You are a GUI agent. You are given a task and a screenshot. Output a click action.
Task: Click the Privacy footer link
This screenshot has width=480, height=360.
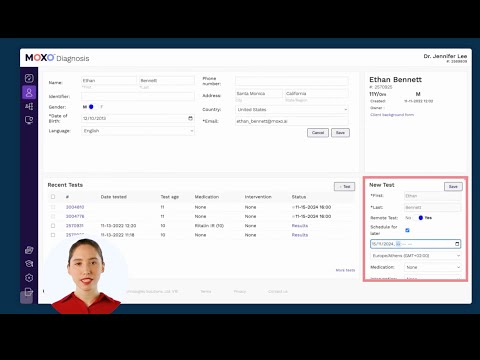[x=240, y=291]
